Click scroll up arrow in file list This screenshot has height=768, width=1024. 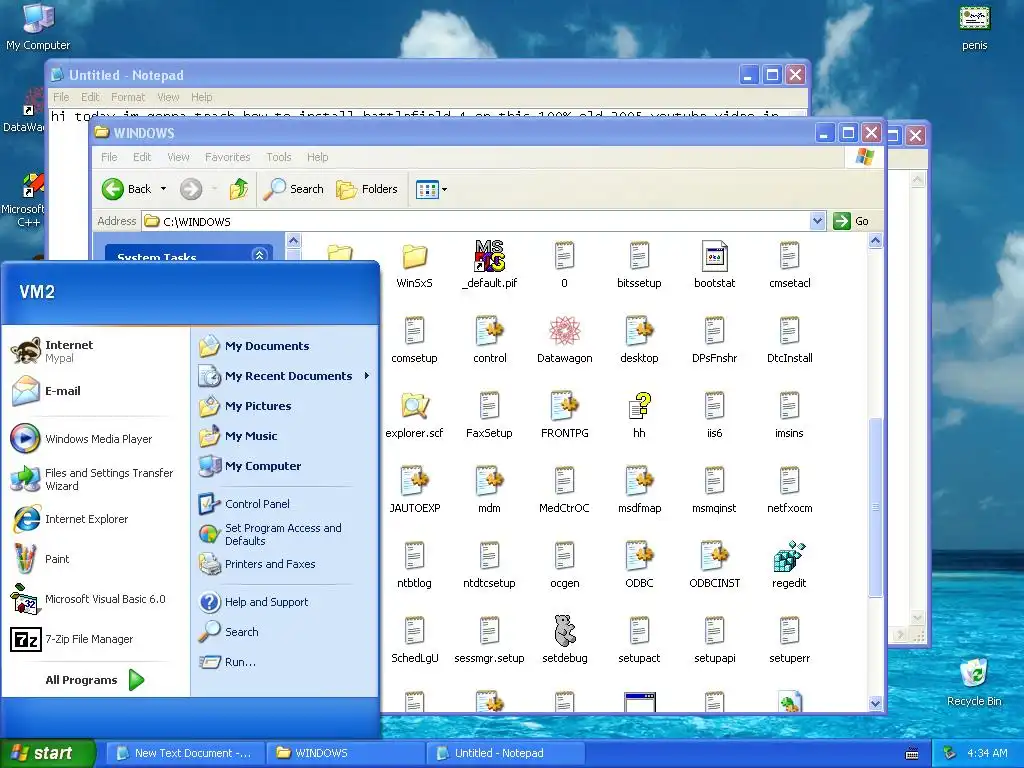click(875, 241)
